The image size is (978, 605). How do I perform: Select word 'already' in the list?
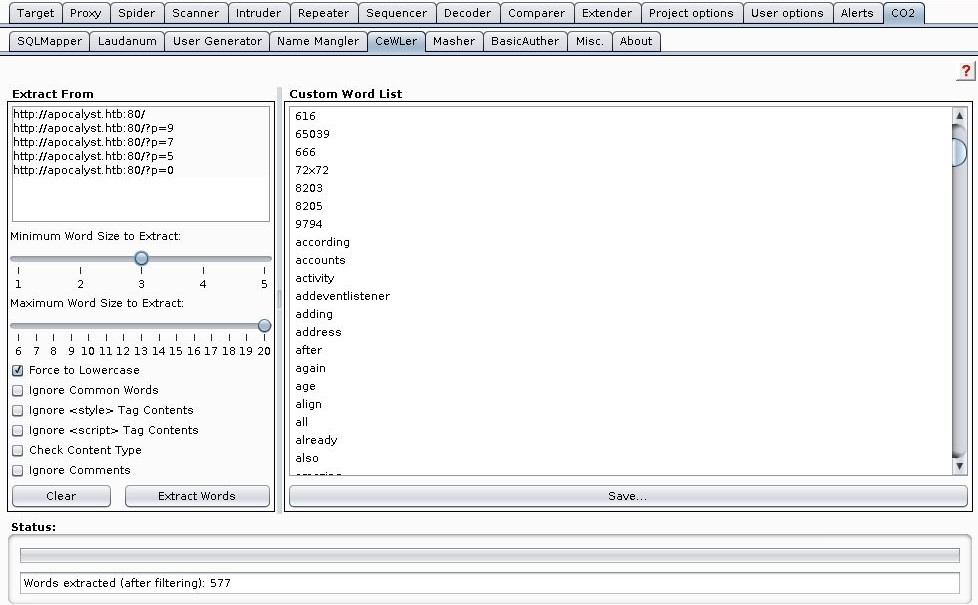(x=316, y=440)
